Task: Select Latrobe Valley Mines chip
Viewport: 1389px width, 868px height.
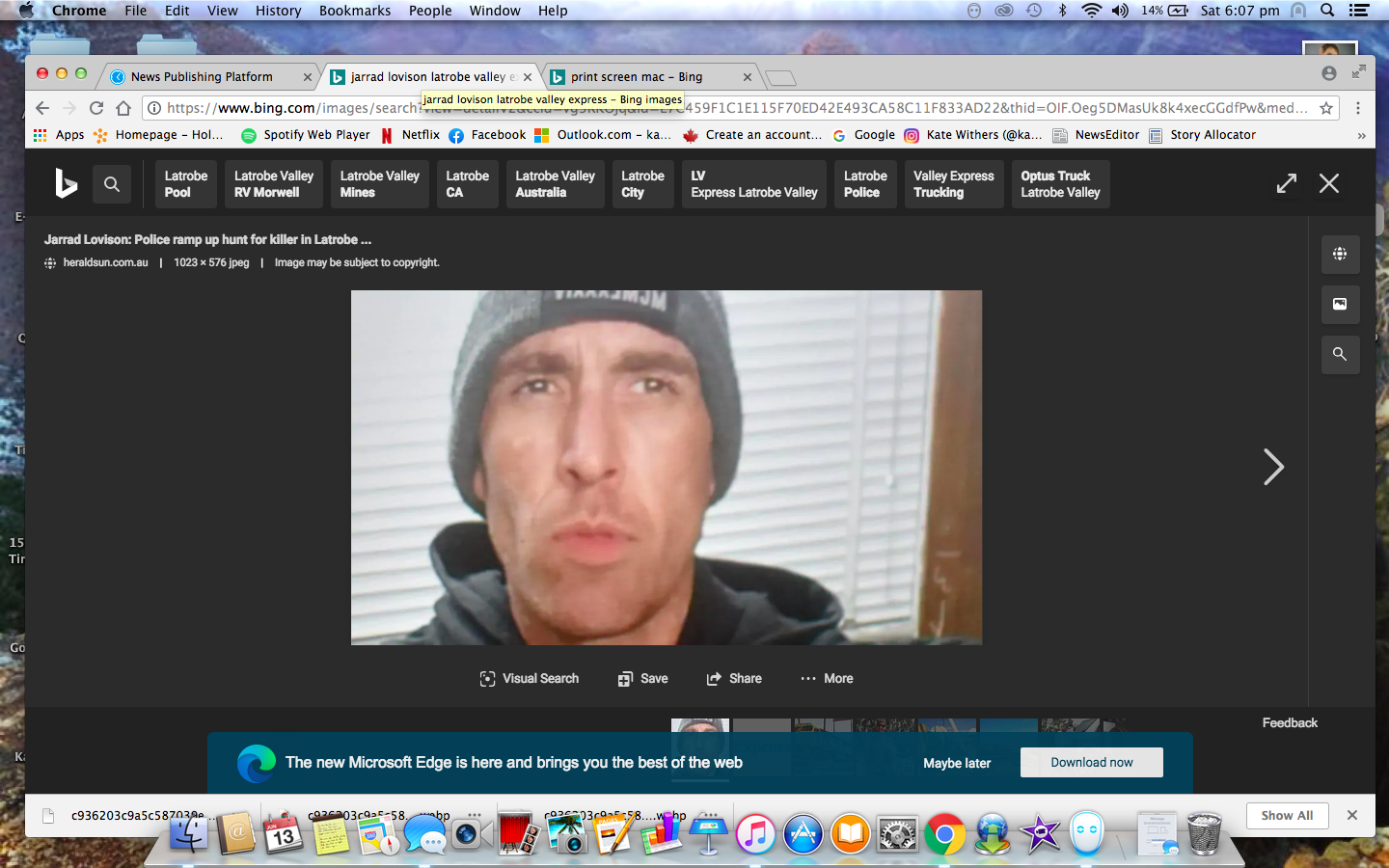Action: pyautogui.click(x=380, y=184)
